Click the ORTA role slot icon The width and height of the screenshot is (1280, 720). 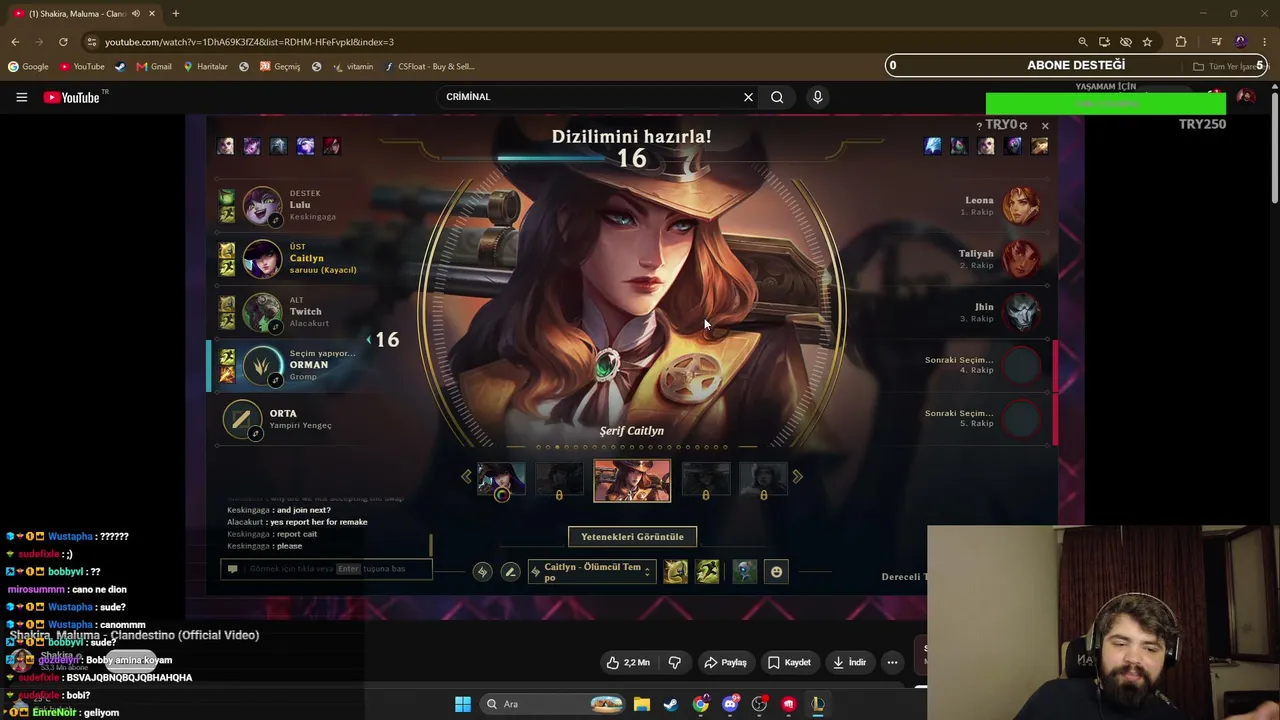(242, 419)
